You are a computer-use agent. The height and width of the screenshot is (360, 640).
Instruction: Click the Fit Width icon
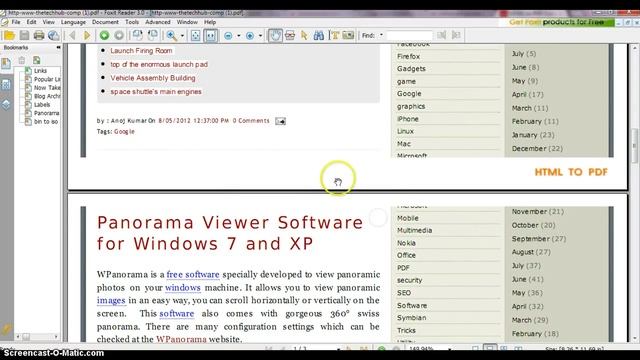pyautogui.click(x=211, y=36)
